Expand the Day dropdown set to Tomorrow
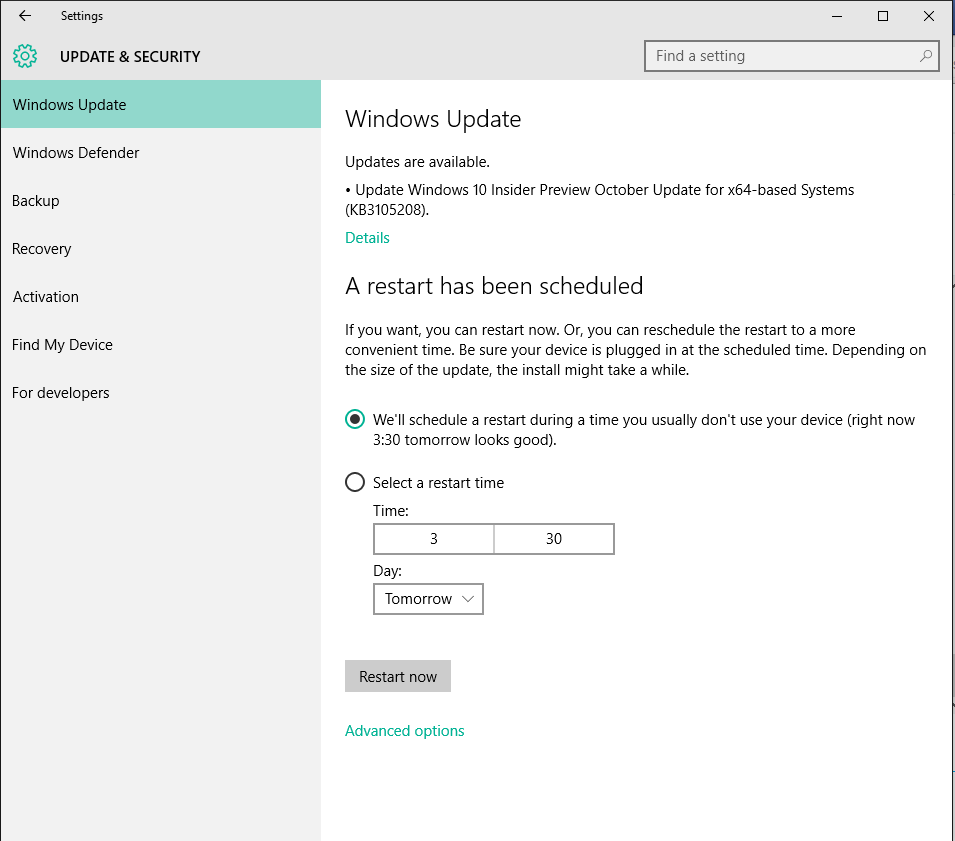The height and width of the screenshot is (841, 955). pyautogui.click(x=428, y=599)
